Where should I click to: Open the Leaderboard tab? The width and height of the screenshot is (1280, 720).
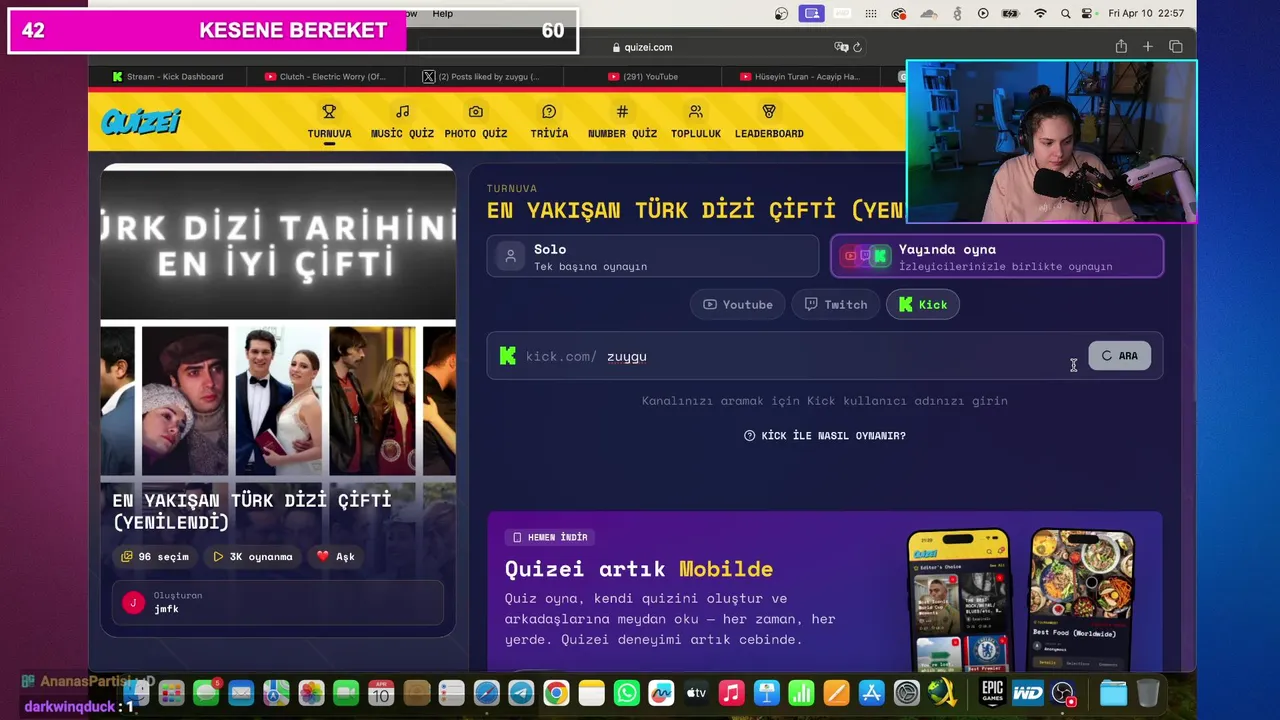769,122
